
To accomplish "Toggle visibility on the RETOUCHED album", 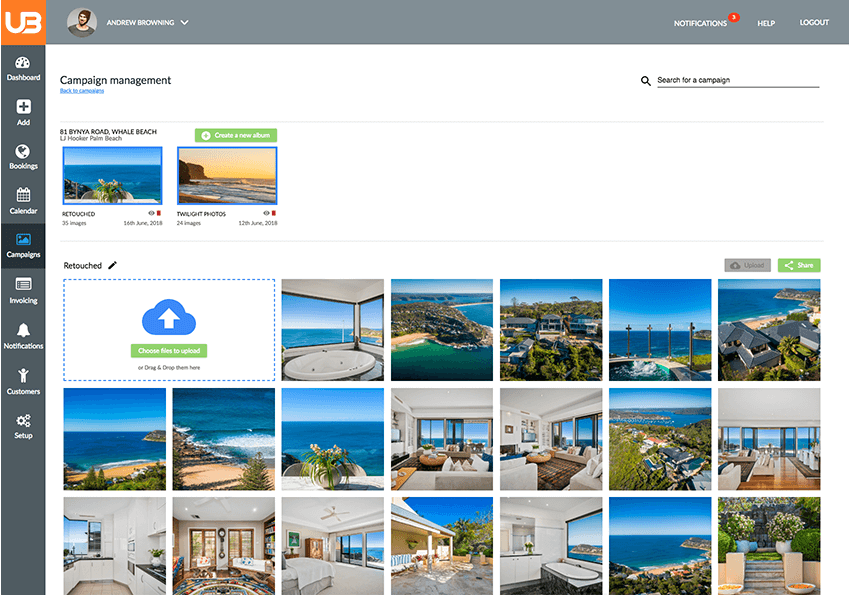I will point(150,213).
